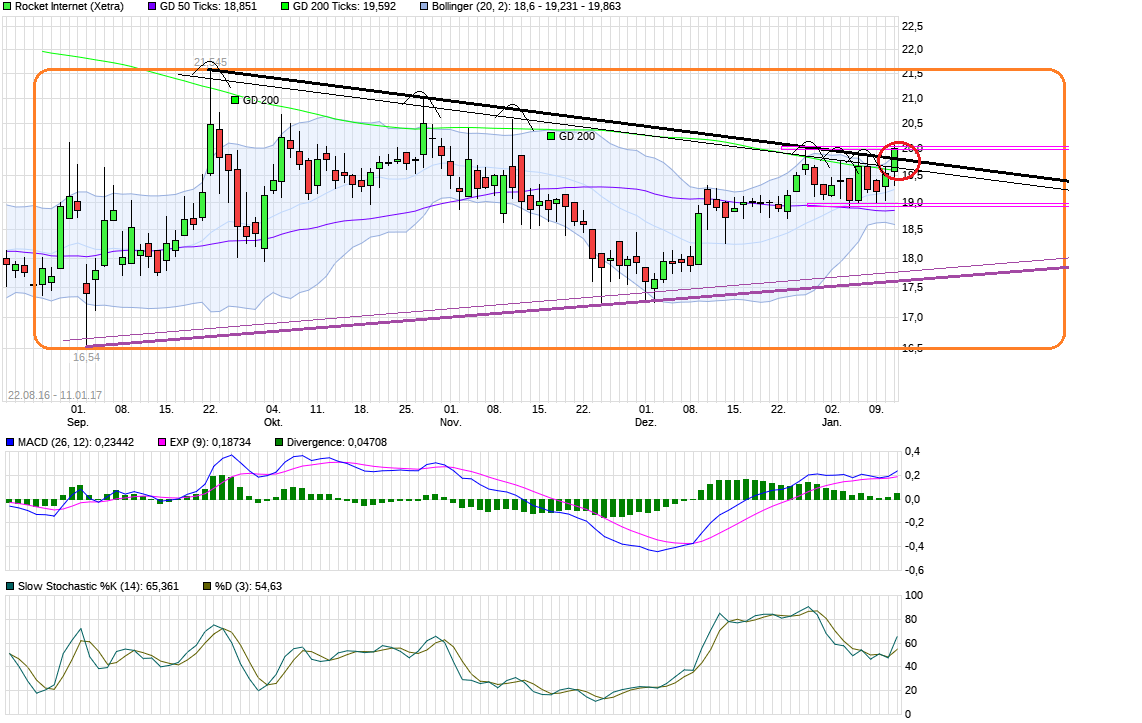Screen dimensions: 1142x723
Task: Click the blue MACD indicator square
Action: pos(10,441)
